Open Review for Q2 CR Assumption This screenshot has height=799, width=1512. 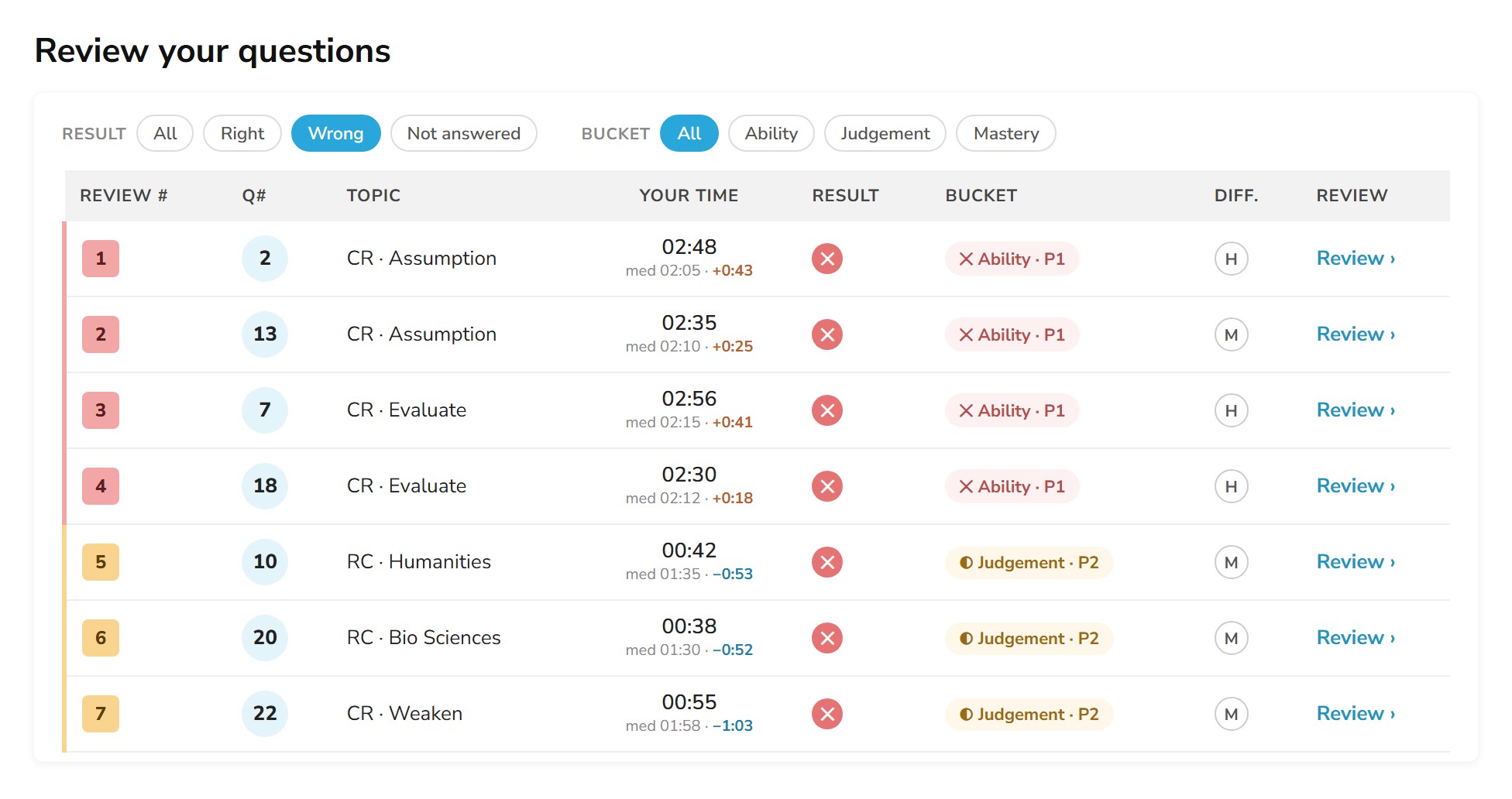point(1356,259)
